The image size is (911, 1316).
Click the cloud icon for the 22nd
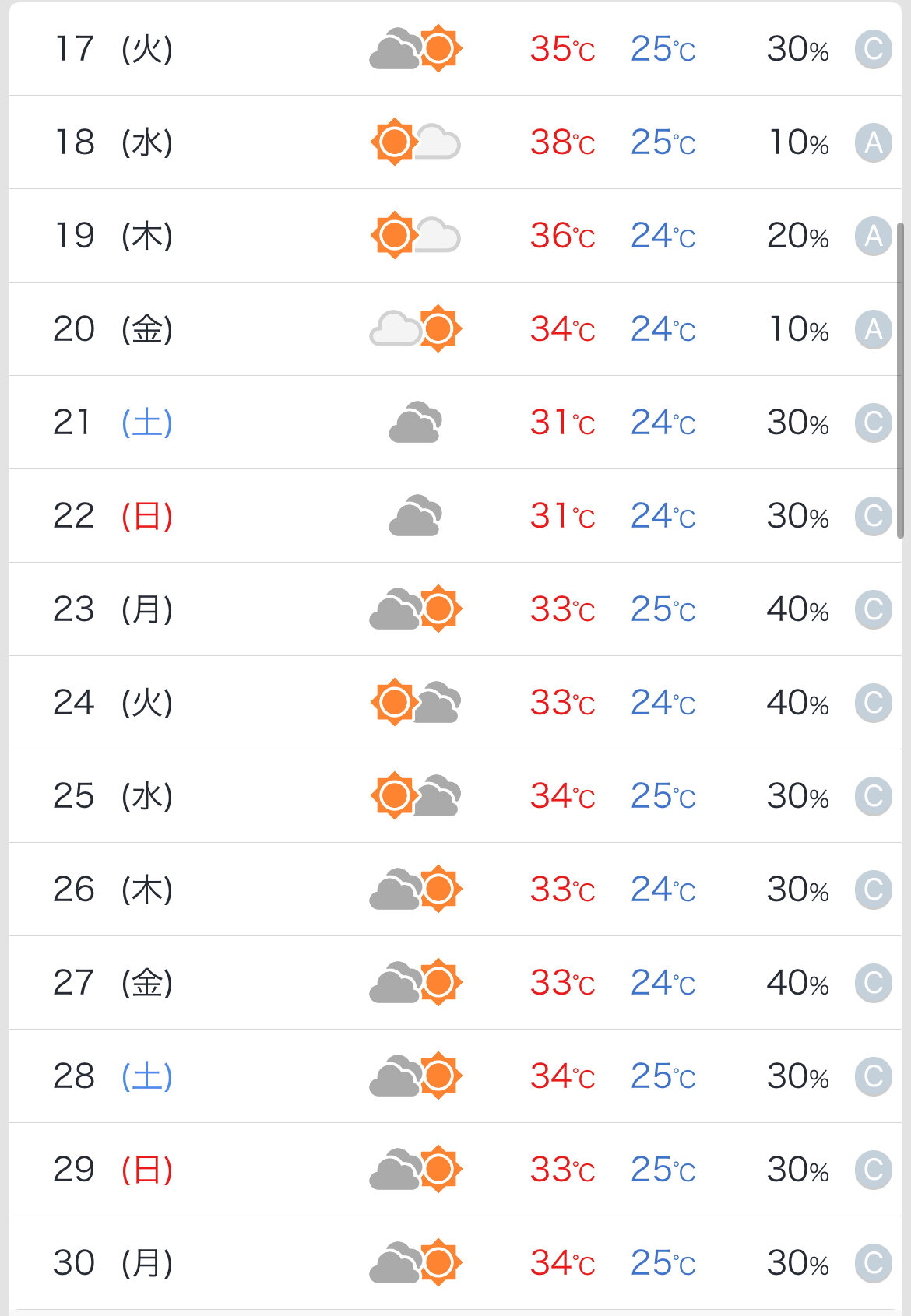[x=416, y=516]
